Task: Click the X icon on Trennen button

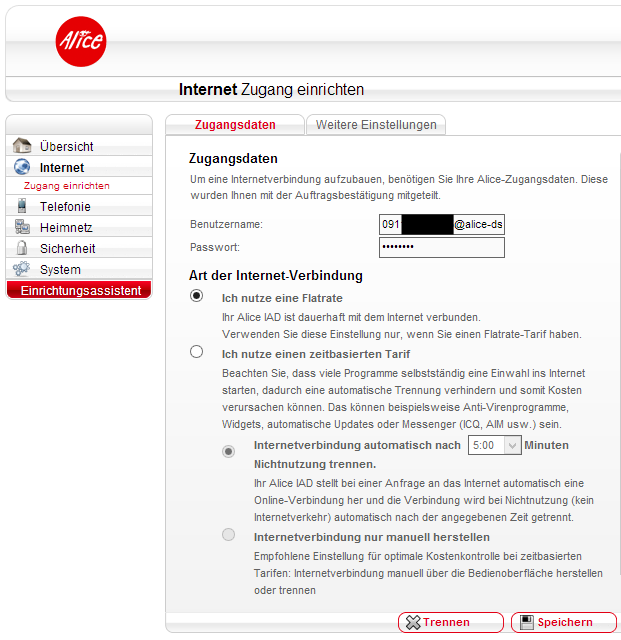Action: click(x=413, y=622)
